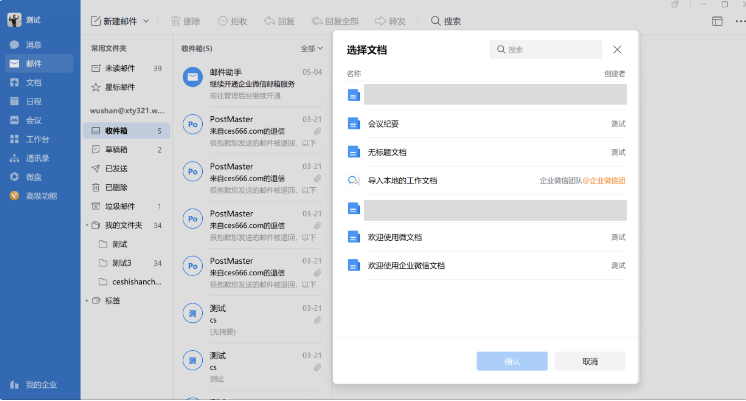
Task: Click the document search field in dialog
Action: click(x=550, y=49)
